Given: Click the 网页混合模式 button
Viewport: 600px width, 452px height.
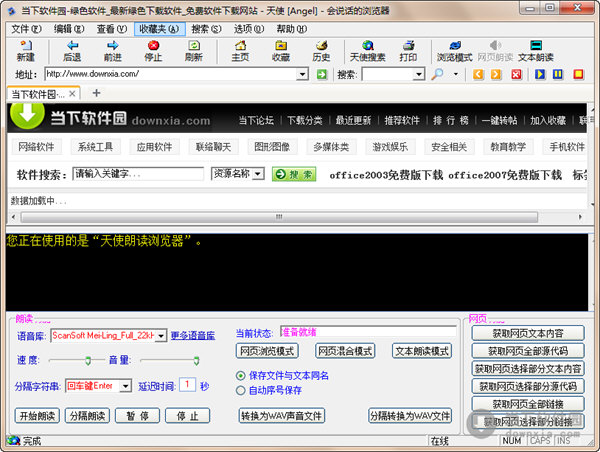Looking at the screenshot, I should point(345,351).
